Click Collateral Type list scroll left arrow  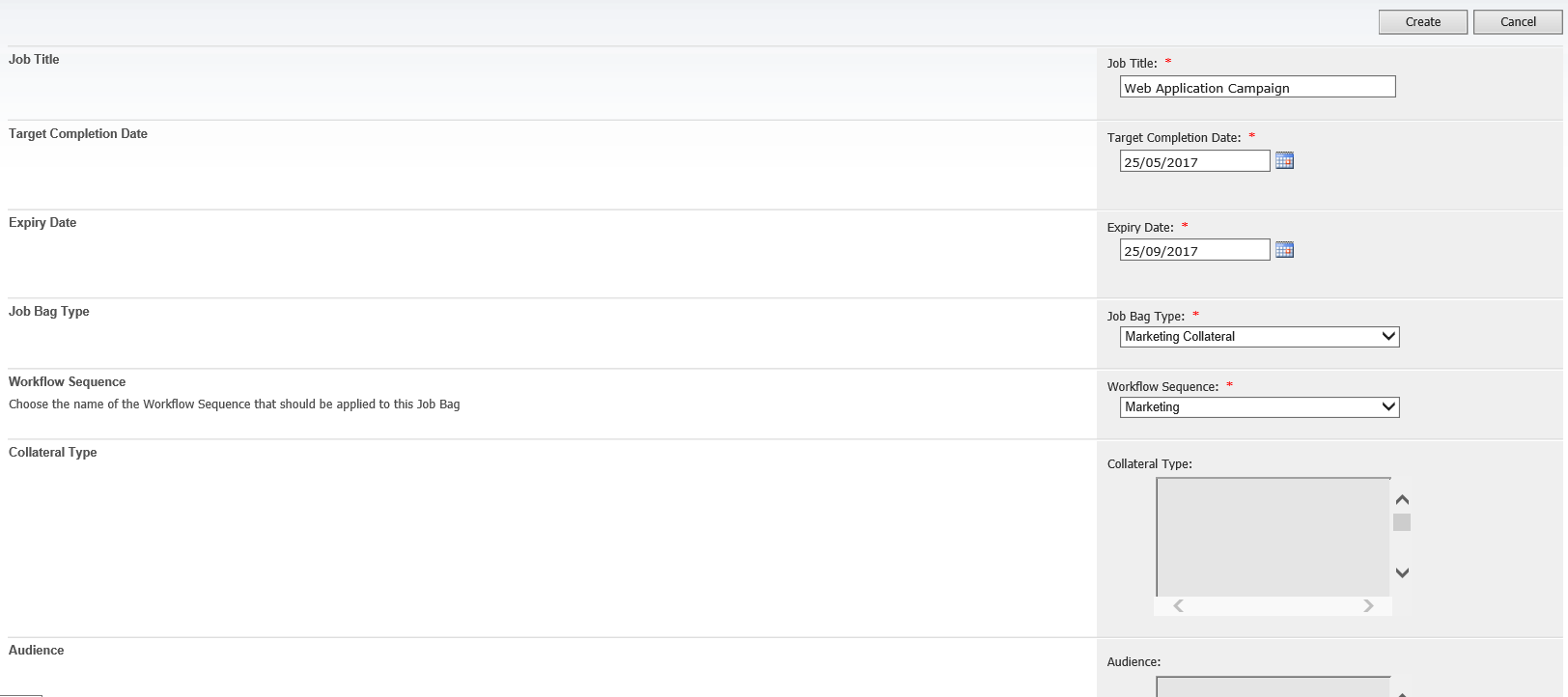[x=1178, y=606]
